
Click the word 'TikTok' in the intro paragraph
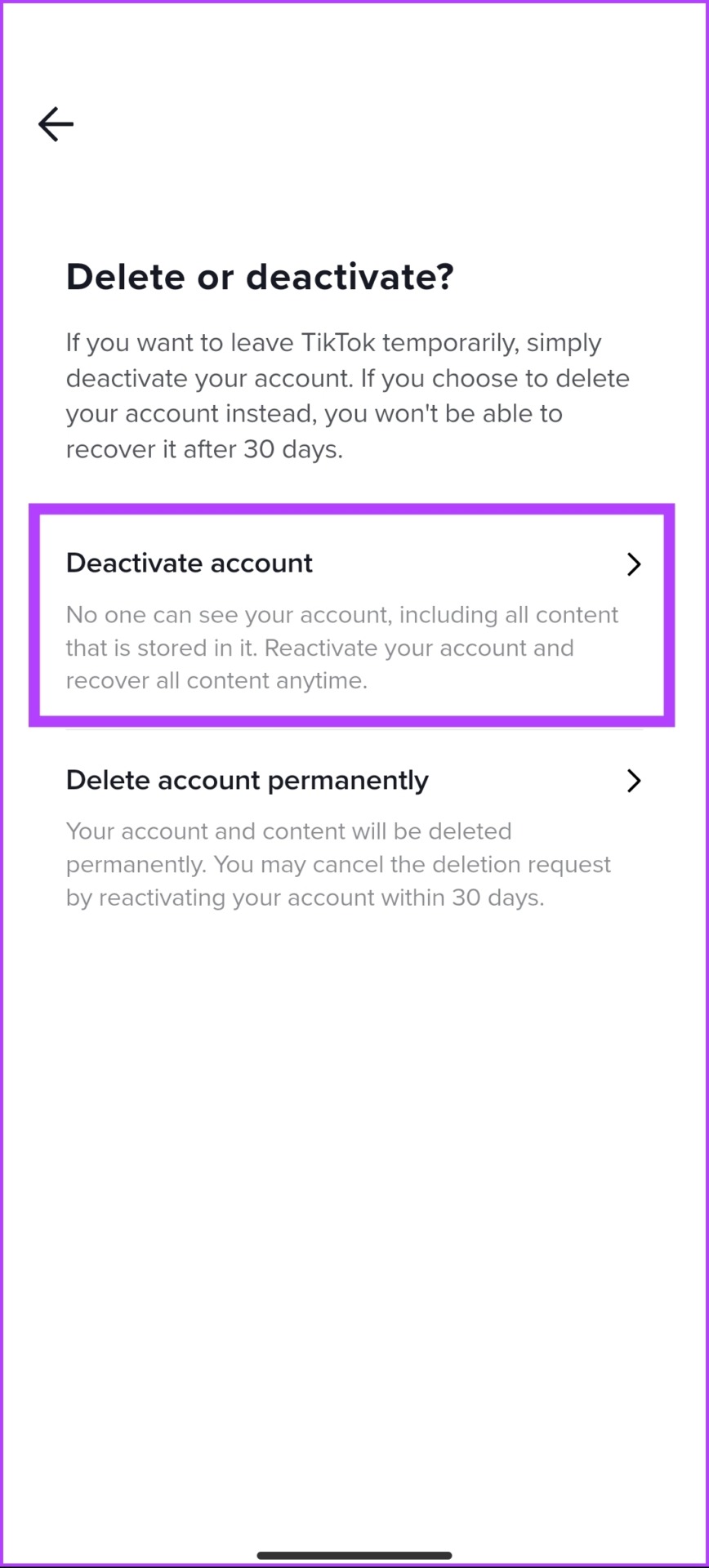point(338,342)
